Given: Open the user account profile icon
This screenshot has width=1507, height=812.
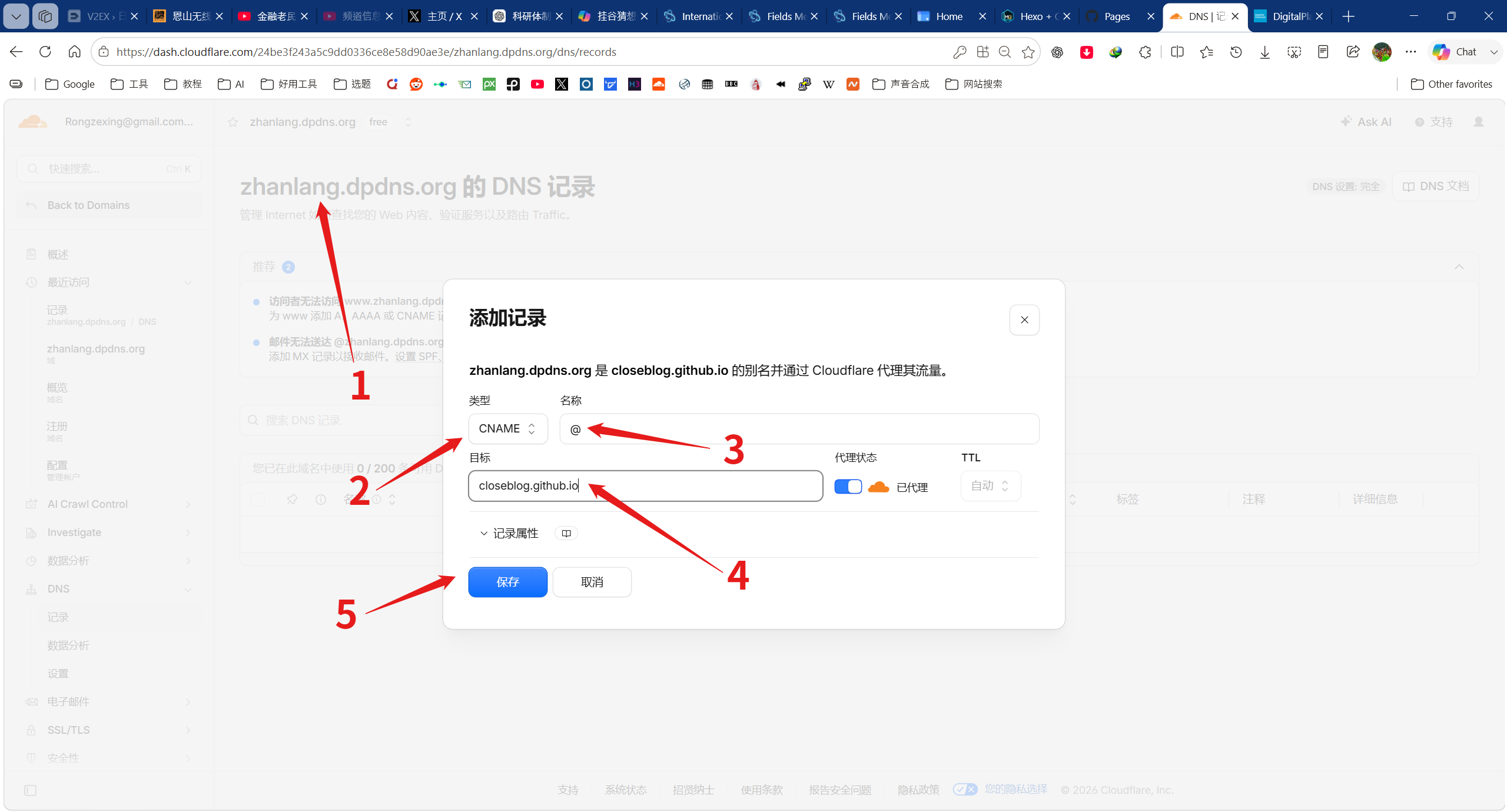Looking at the screenshot, I should click(1479, 122).
